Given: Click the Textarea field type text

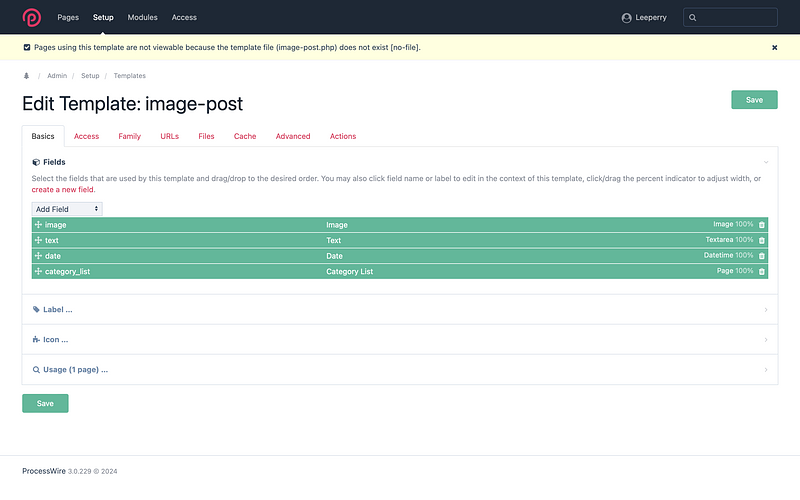Looking at the screenshot, I should [x=719, y=239].
